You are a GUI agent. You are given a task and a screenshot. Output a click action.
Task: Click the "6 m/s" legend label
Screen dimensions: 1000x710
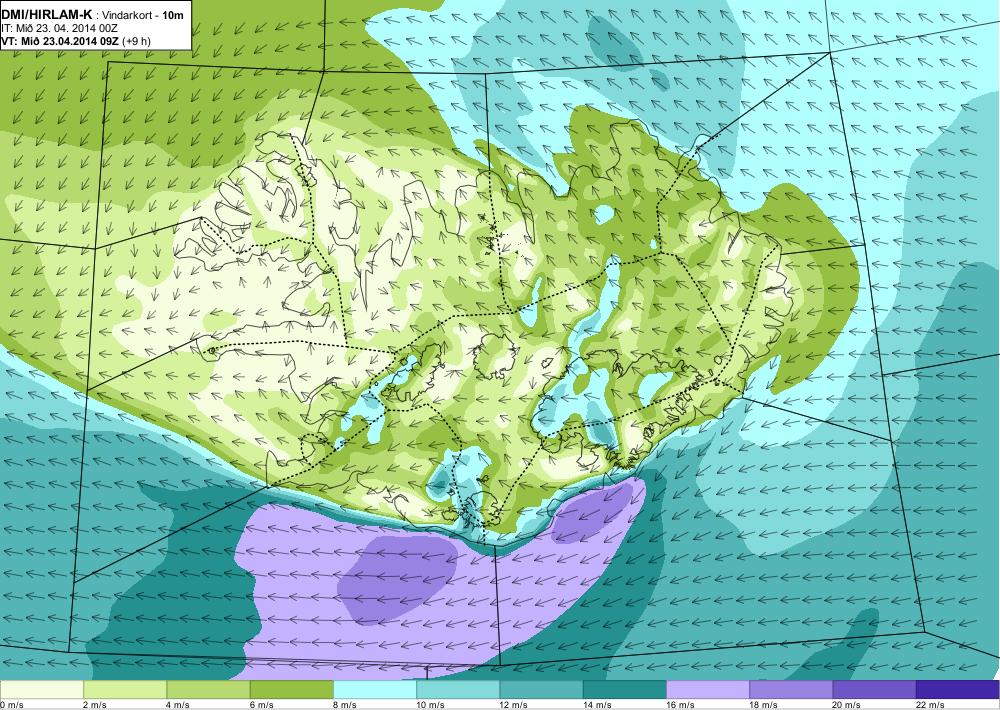[x=261, y=705]
